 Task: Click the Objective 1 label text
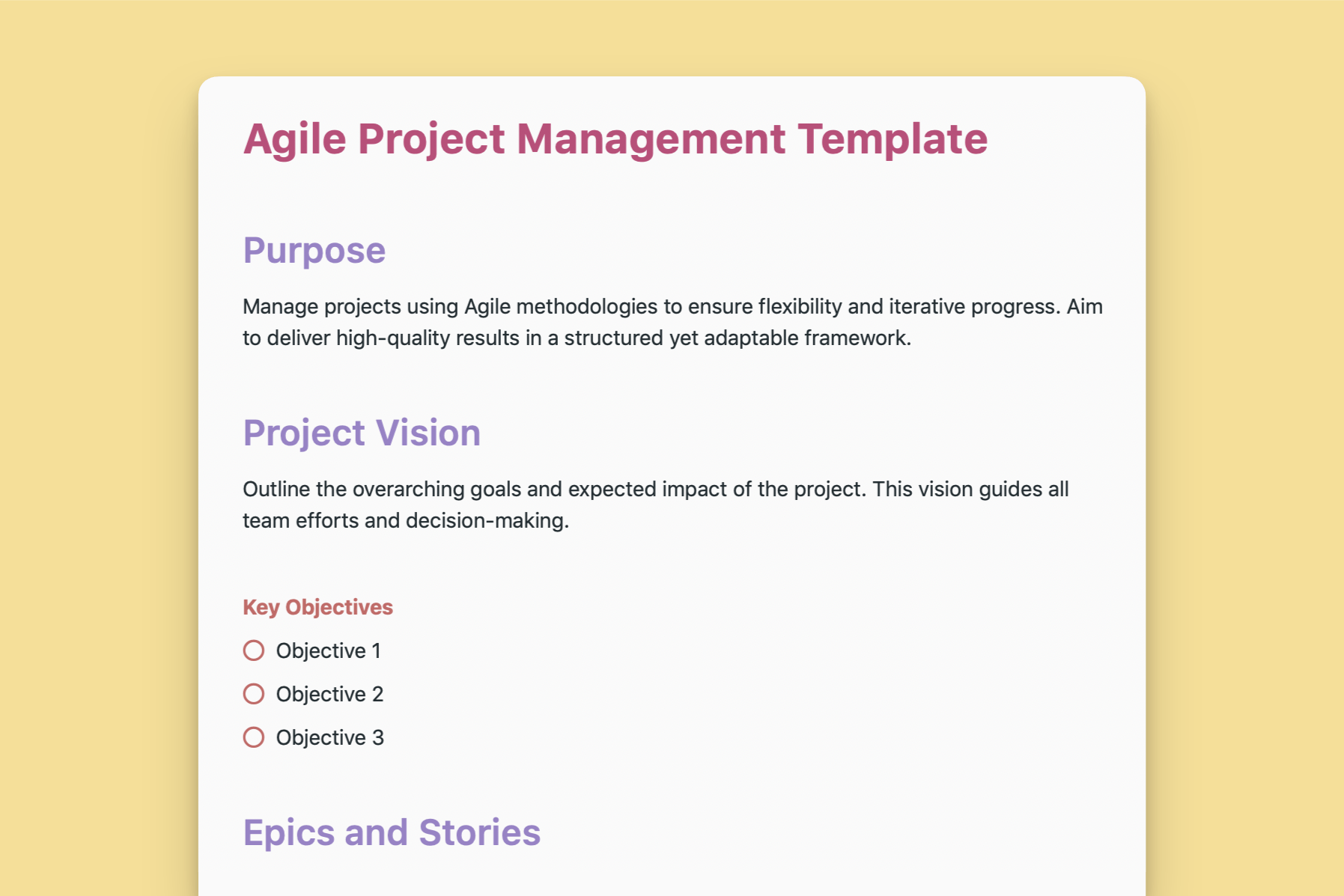(x=328, y=650)
